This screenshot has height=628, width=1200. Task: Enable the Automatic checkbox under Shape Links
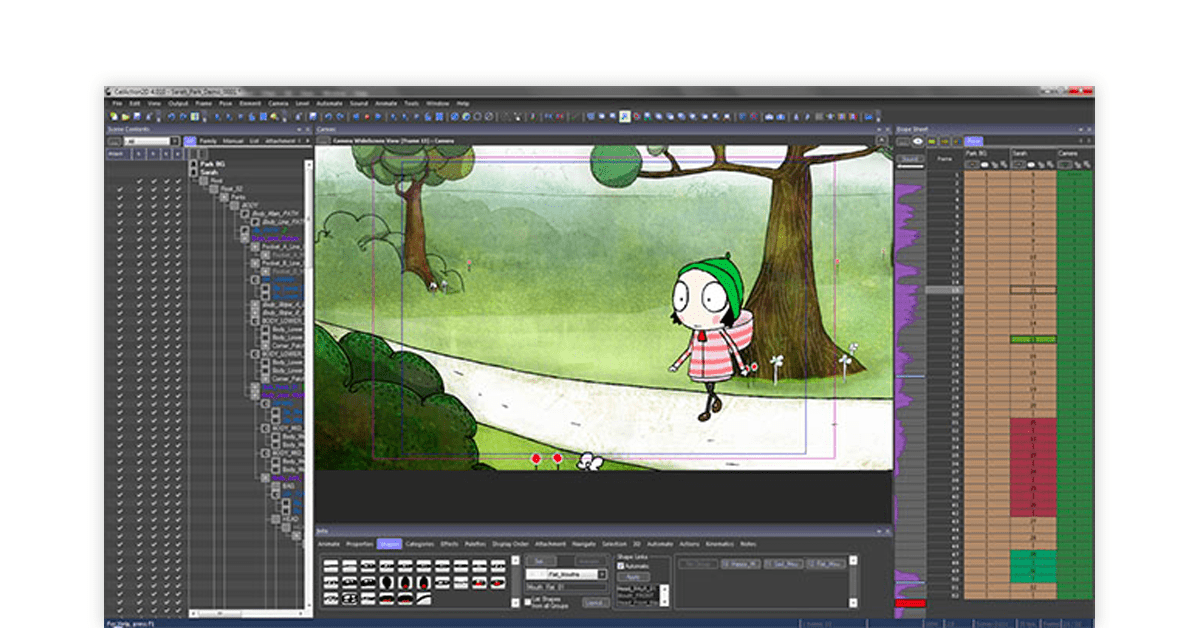click(619, 566)
